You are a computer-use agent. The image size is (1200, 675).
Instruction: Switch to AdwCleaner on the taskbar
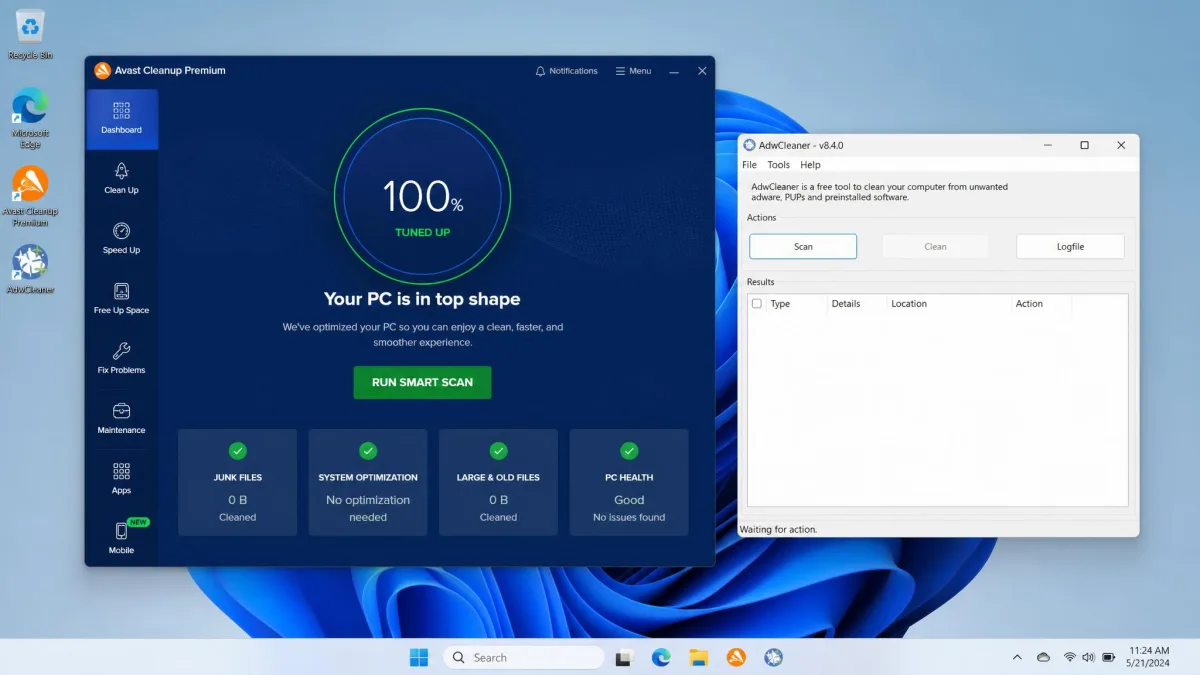coord(773,657)
